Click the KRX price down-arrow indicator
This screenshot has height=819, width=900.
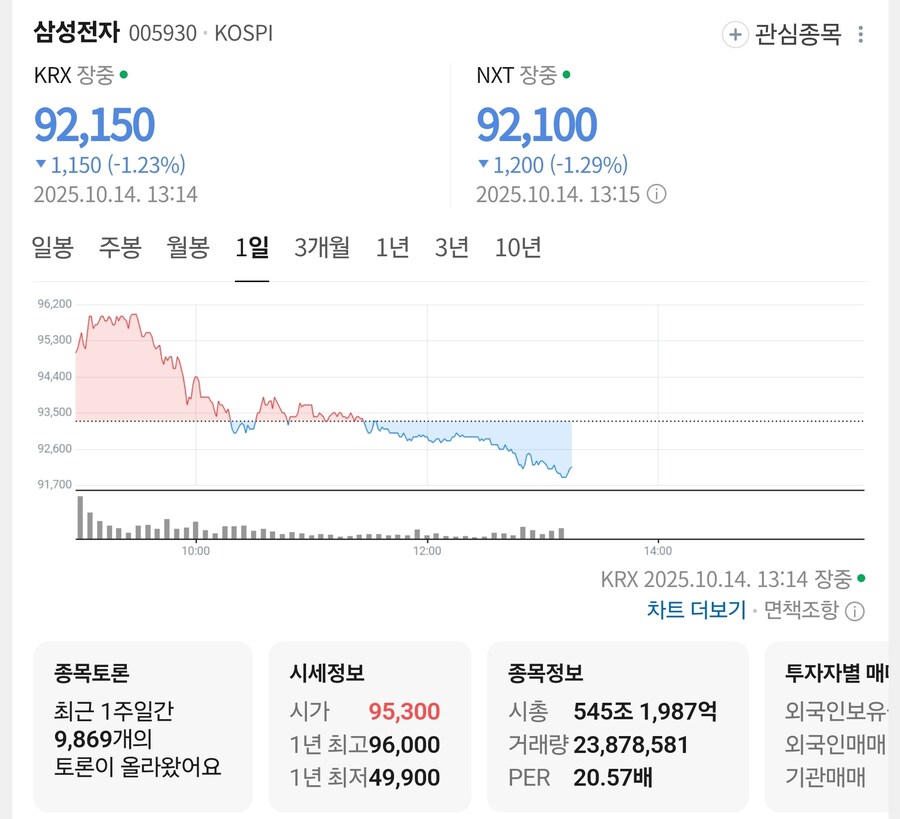point(41,165)
